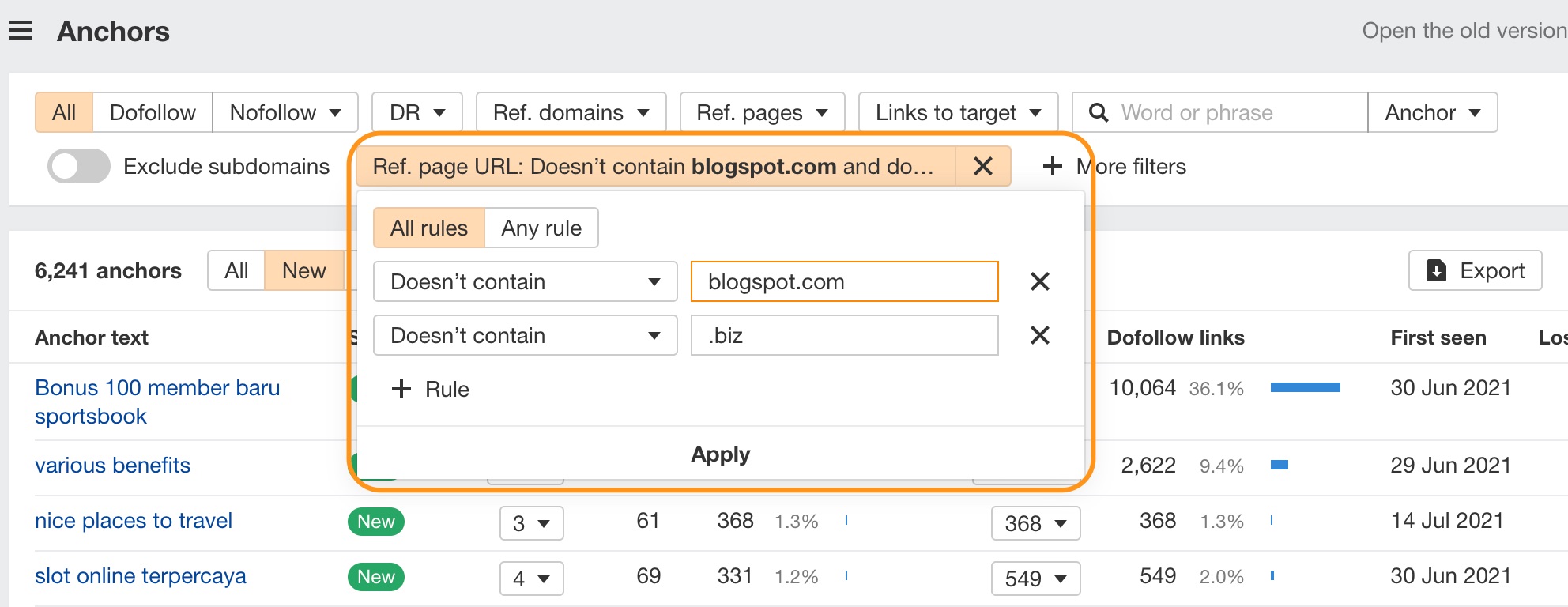Add a new rule with plus icon

[x=401, y=389]
